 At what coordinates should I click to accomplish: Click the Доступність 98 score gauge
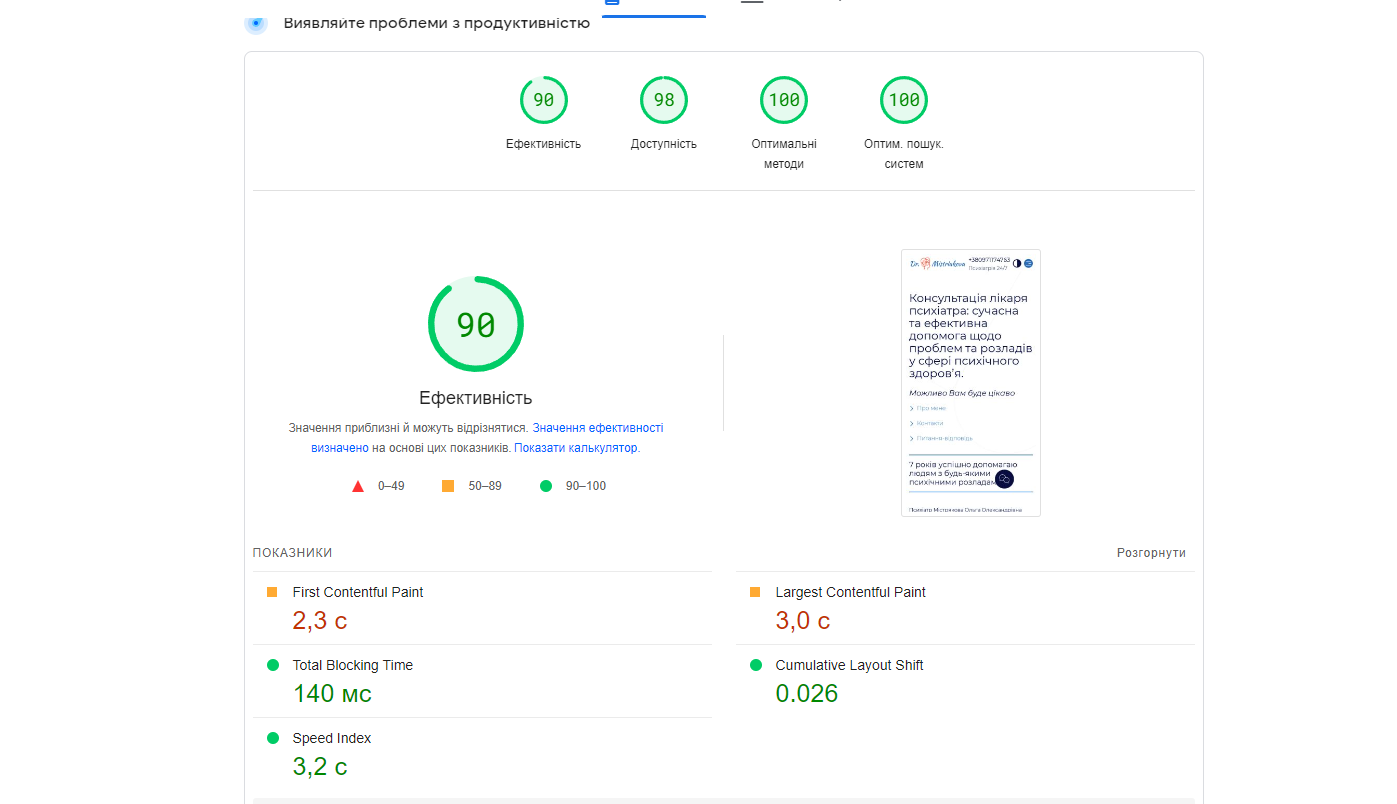point(663,100)
